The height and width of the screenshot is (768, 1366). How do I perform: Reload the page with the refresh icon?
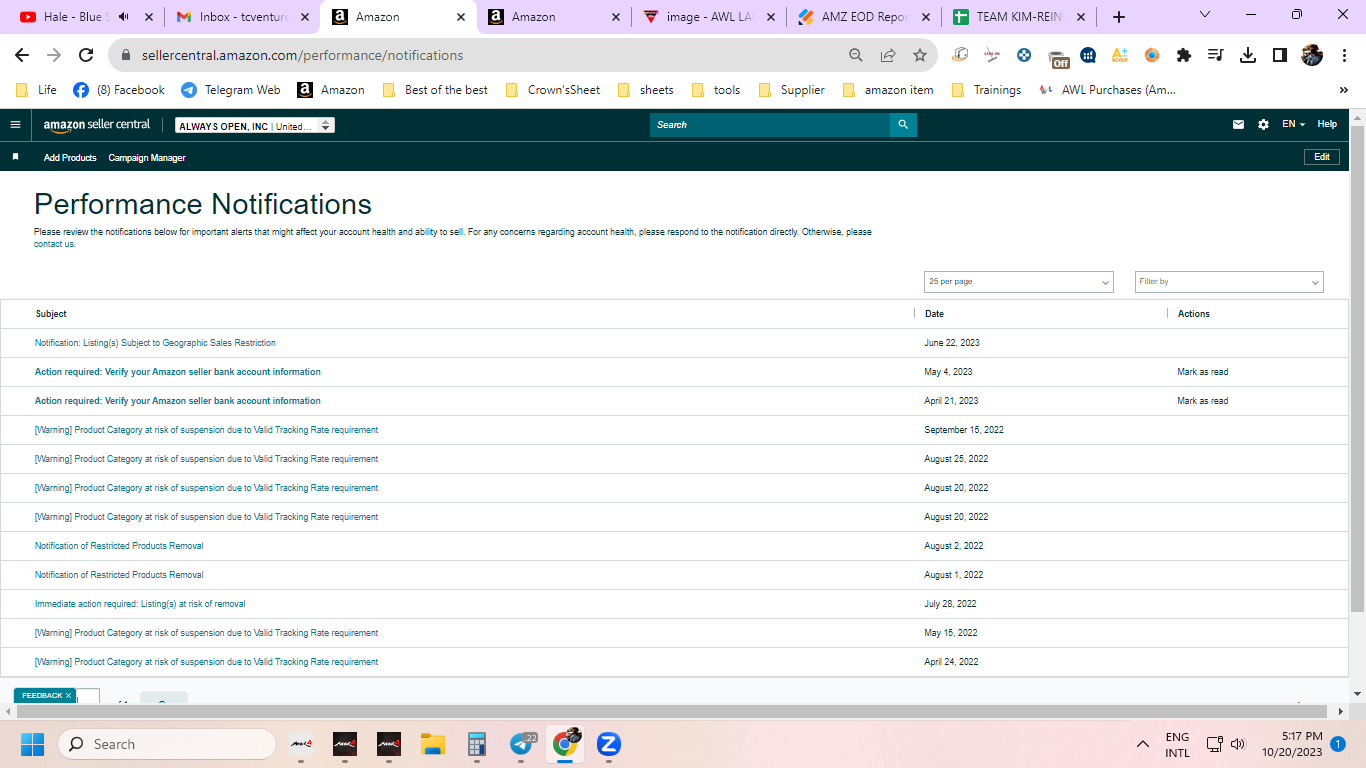(86, 56)
